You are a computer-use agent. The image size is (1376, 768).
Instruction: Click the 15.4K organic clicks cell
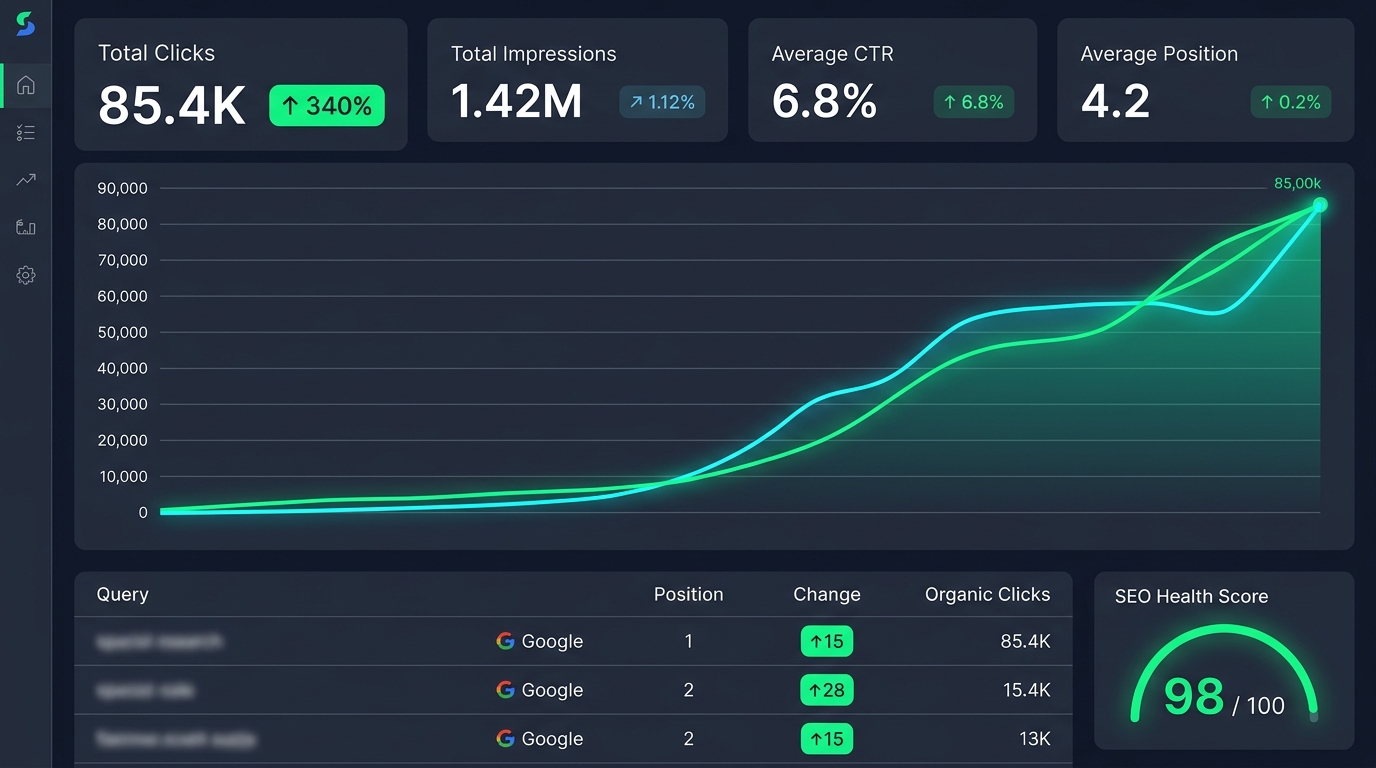[x=1025, y=690]
